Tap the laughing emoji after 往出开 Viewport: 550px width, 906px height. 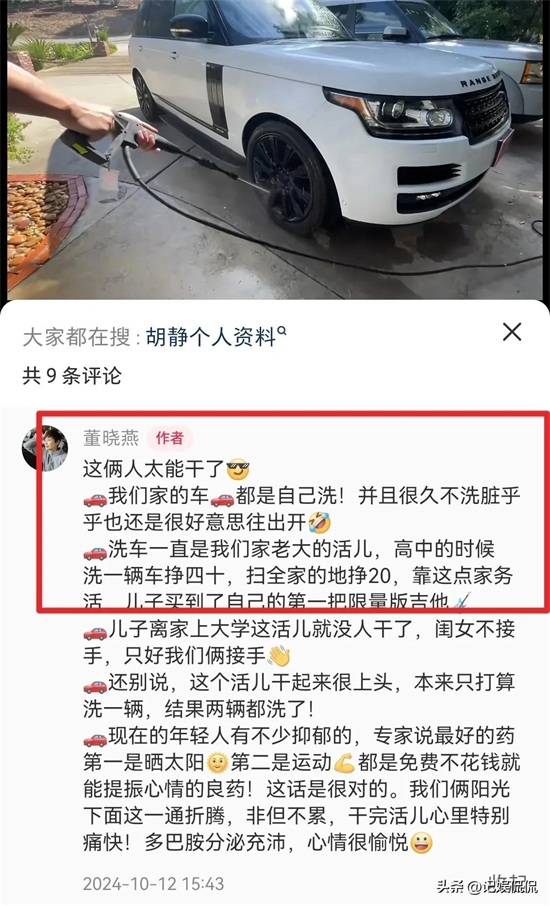tap(319, 522)
